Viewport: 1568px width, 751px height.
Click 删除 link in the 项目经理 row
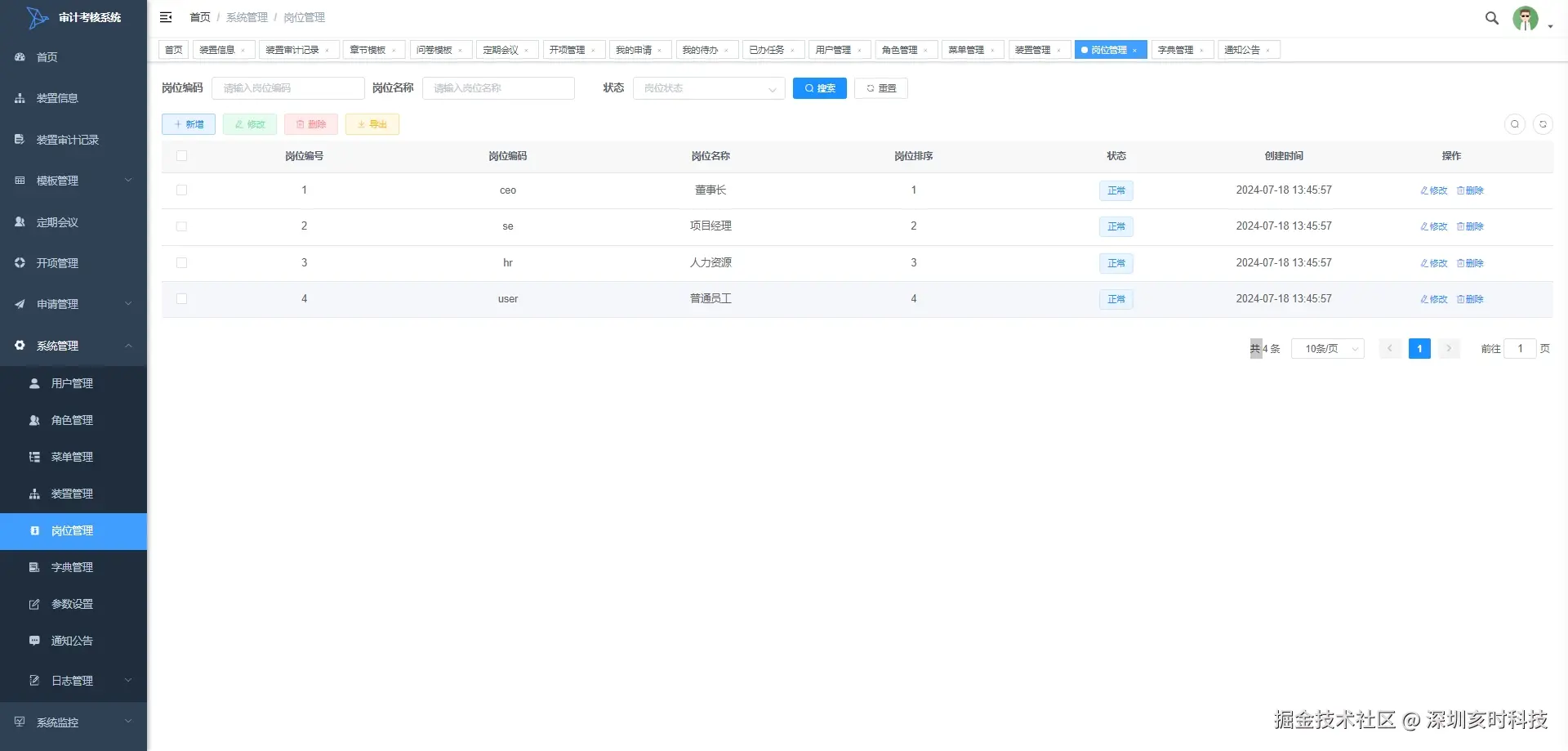click(1470, 226)
